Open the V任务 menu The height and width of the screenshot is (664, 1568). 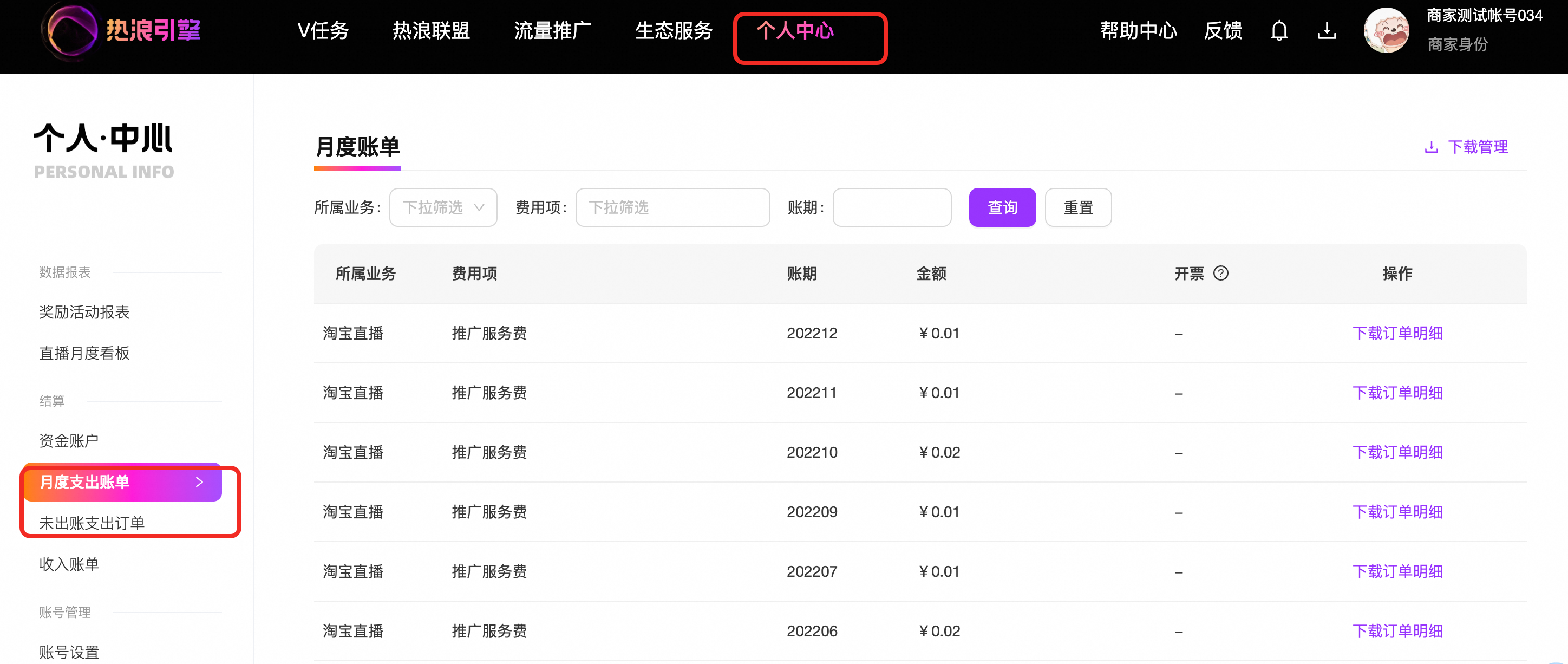[x=323, y=30]
